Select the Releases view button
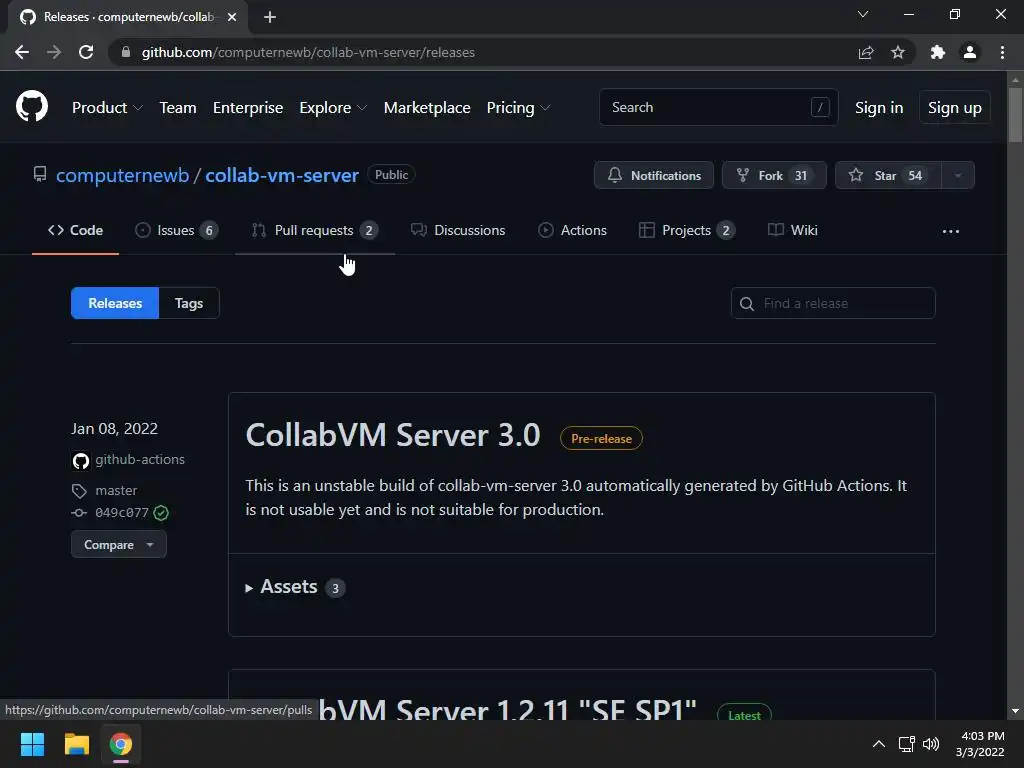This screenshot has width=1024, height=768. (x=115, y=303)
